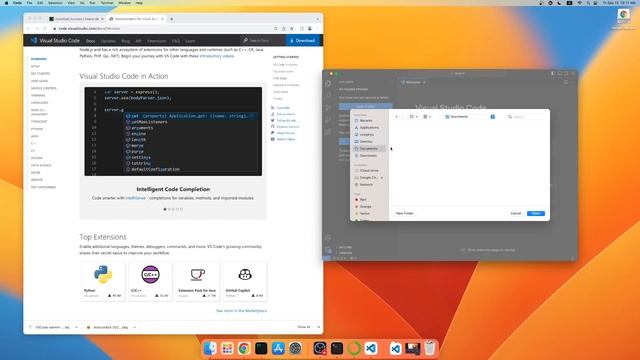Open Finder from the Dock

(210, 348)
